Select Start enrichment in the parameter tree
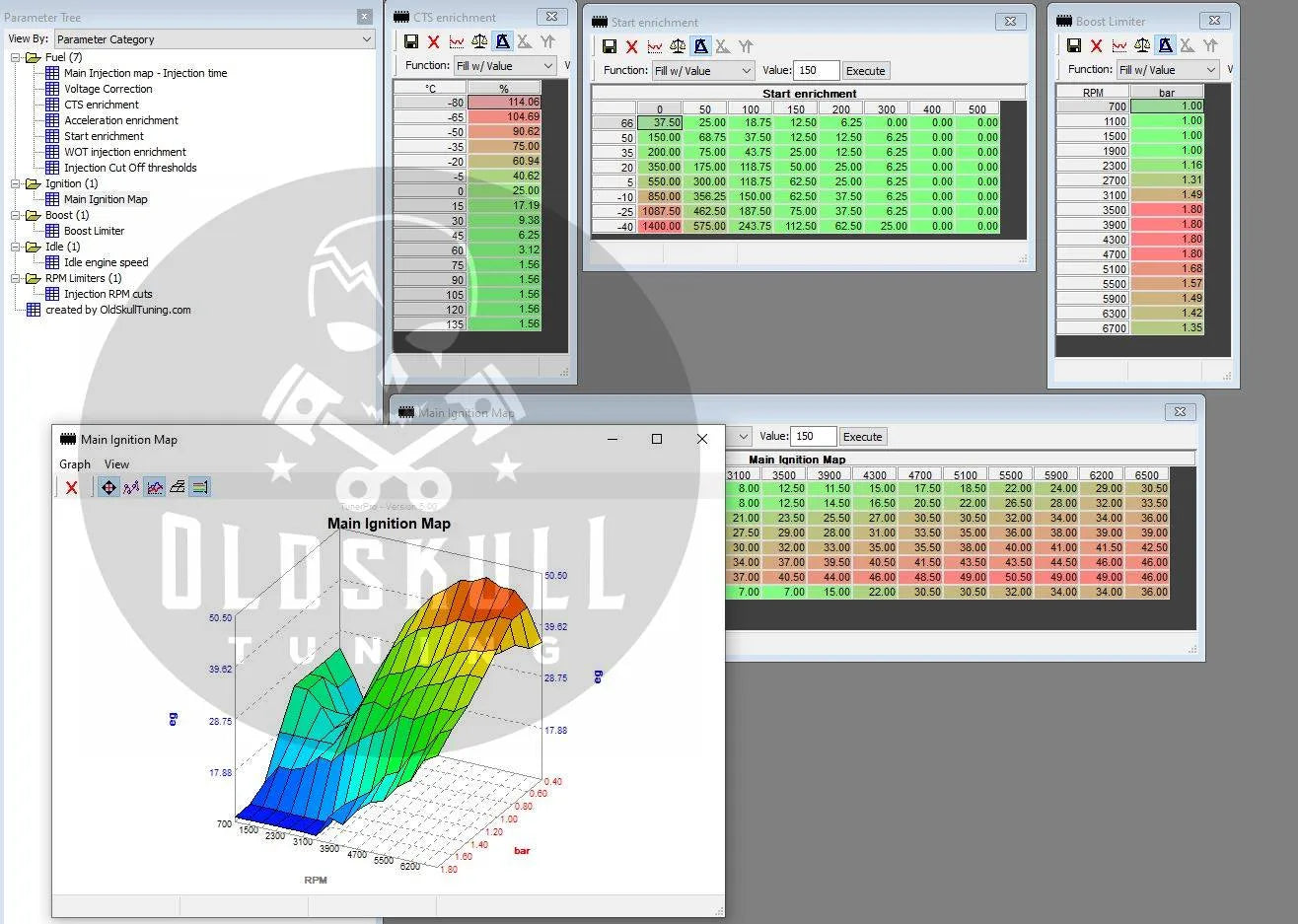The image size is (1298, 924). (104, 136)
